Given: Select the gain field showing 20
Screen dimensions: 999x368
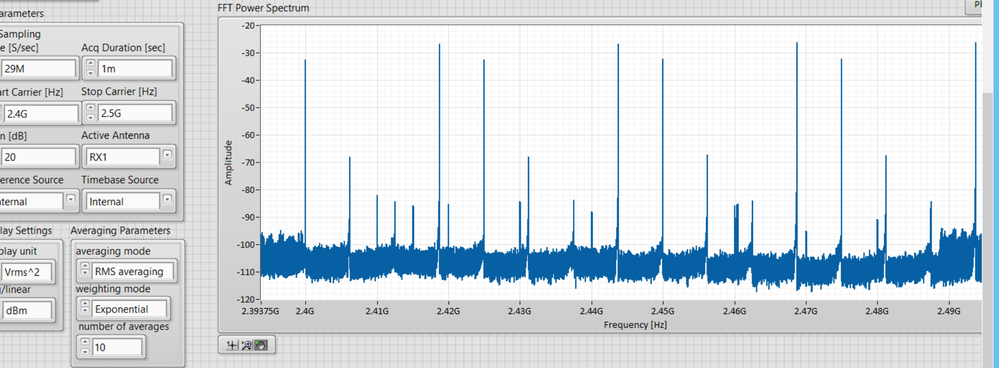Looking at the screenshot, I should tap(39, 157).
